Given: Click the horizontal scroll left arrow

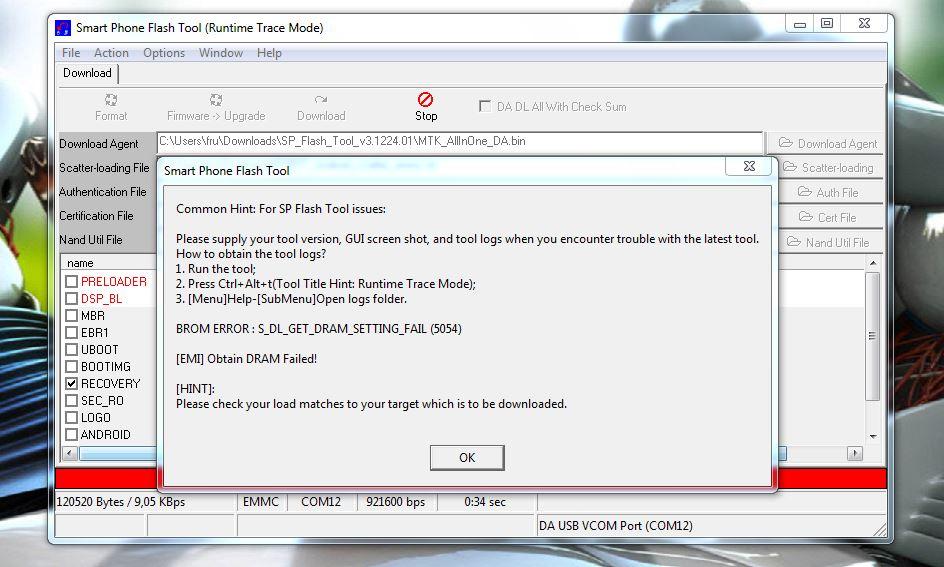Looking at the screenshot, I should 70,453.
